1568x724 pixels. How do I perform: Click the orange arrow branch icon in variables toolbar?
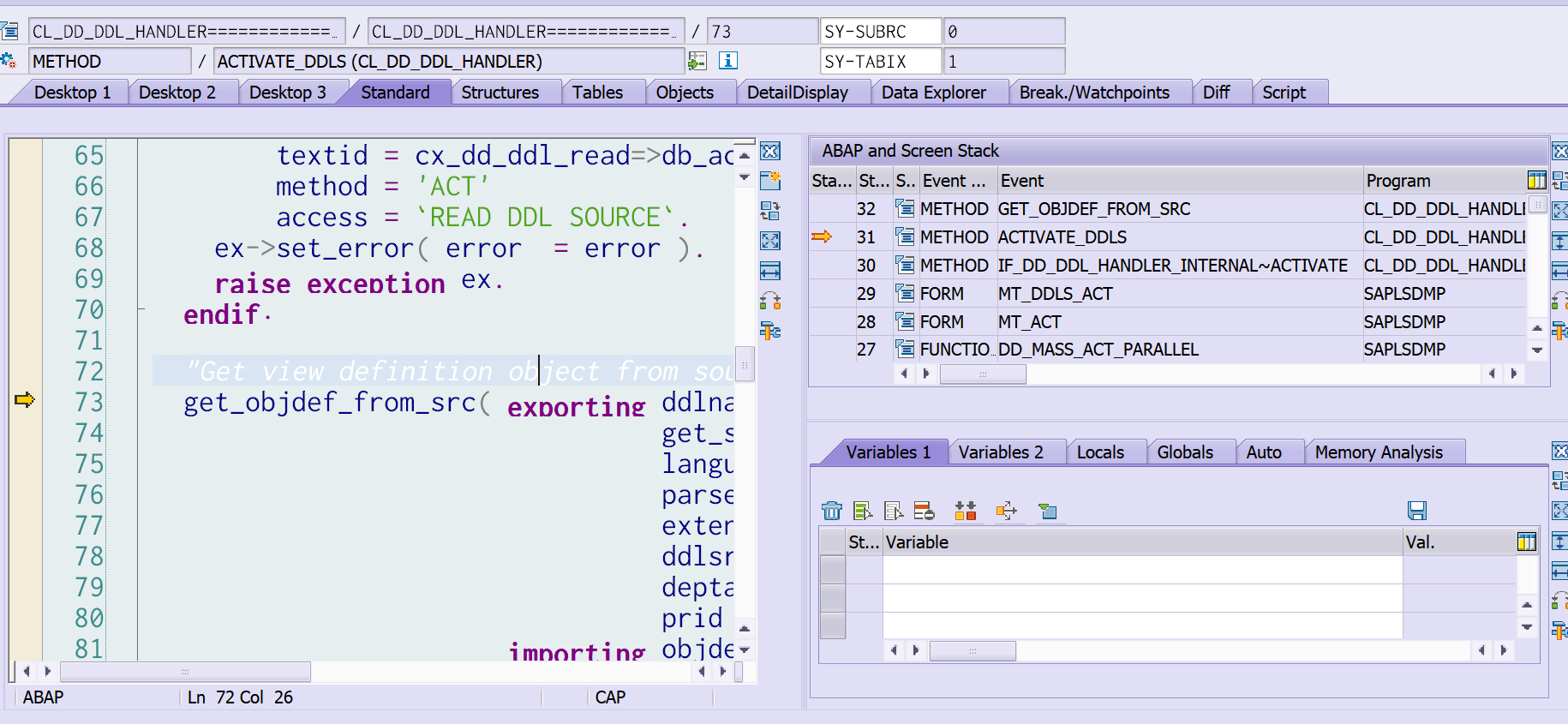[x=1007, y=511]
